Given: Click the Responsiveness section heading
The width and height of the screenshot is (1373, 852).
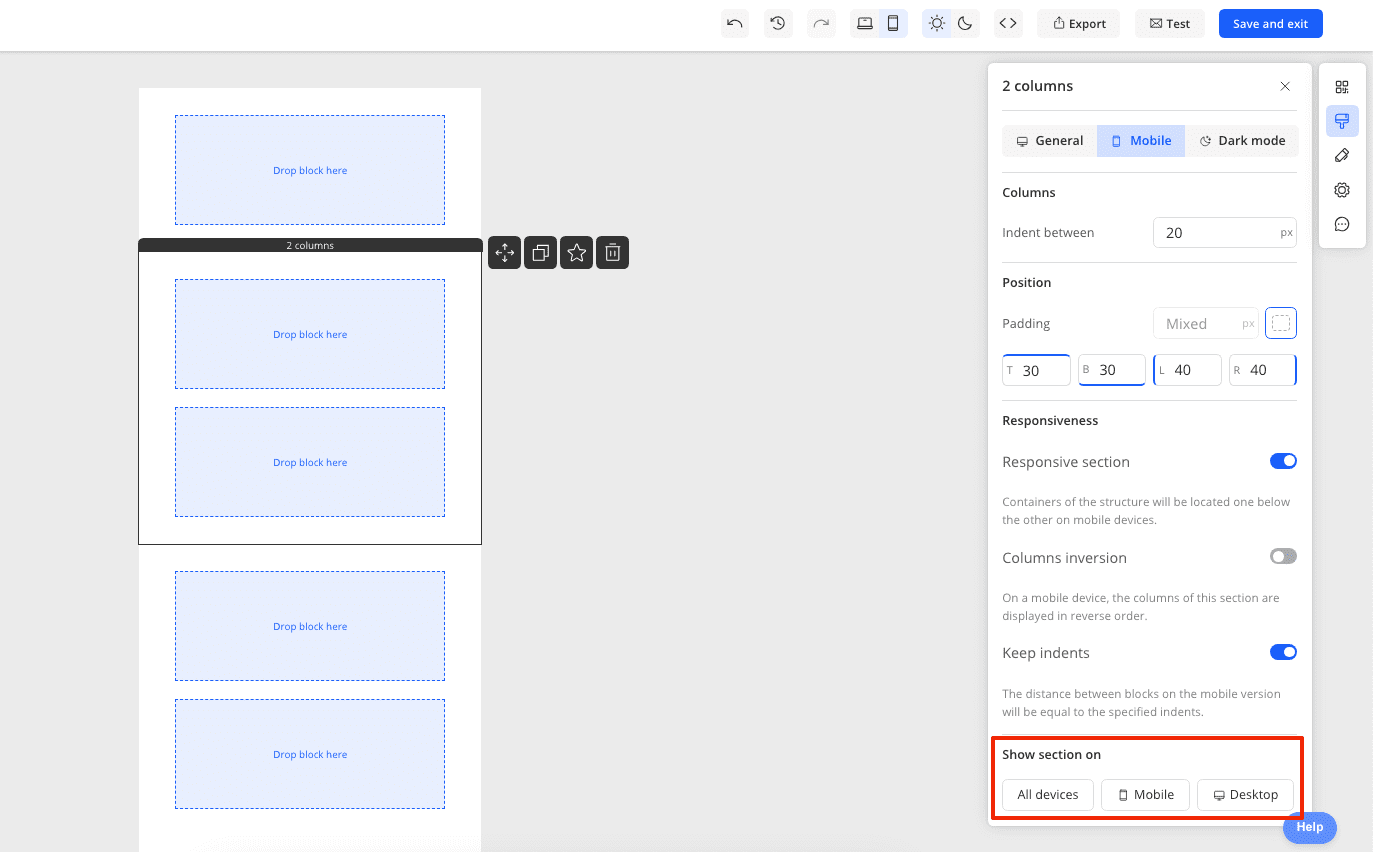Looking at the screenshot, I should click(1050, 421).
